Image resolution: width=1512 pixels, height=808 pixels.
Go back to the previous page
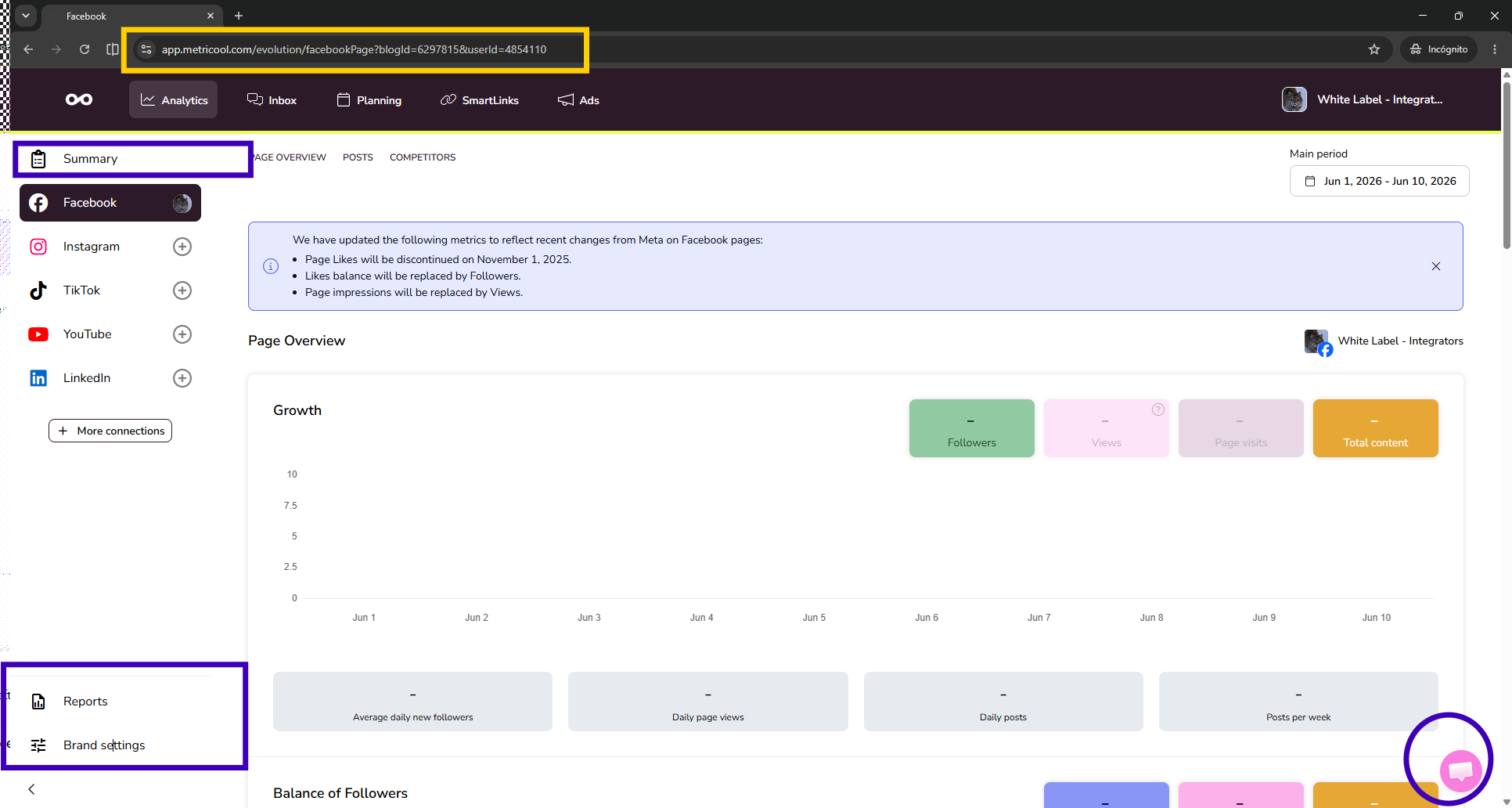tap(28, 49)
